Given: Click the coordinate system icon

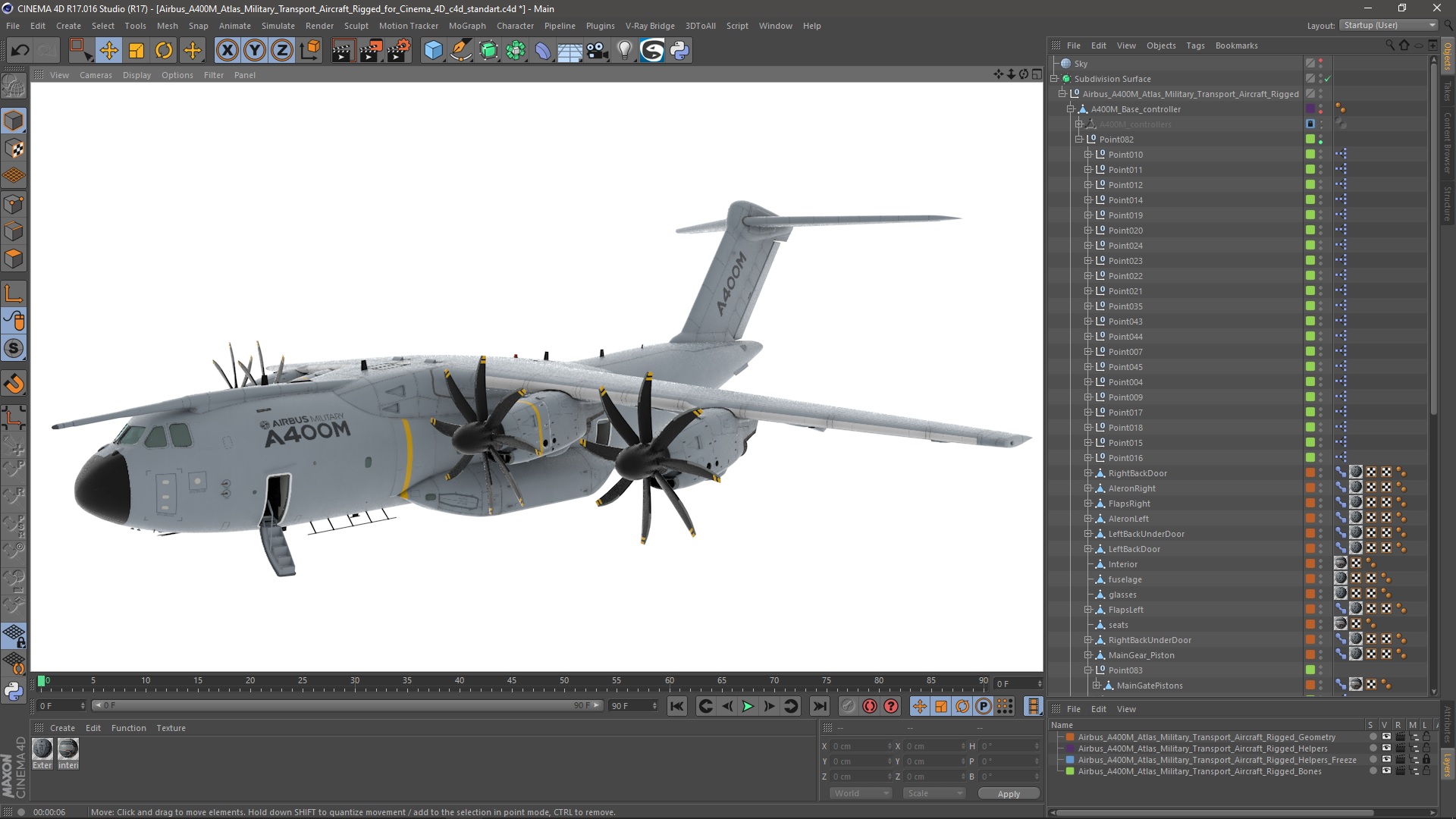Looking at the screenshot, I should 310,51.
